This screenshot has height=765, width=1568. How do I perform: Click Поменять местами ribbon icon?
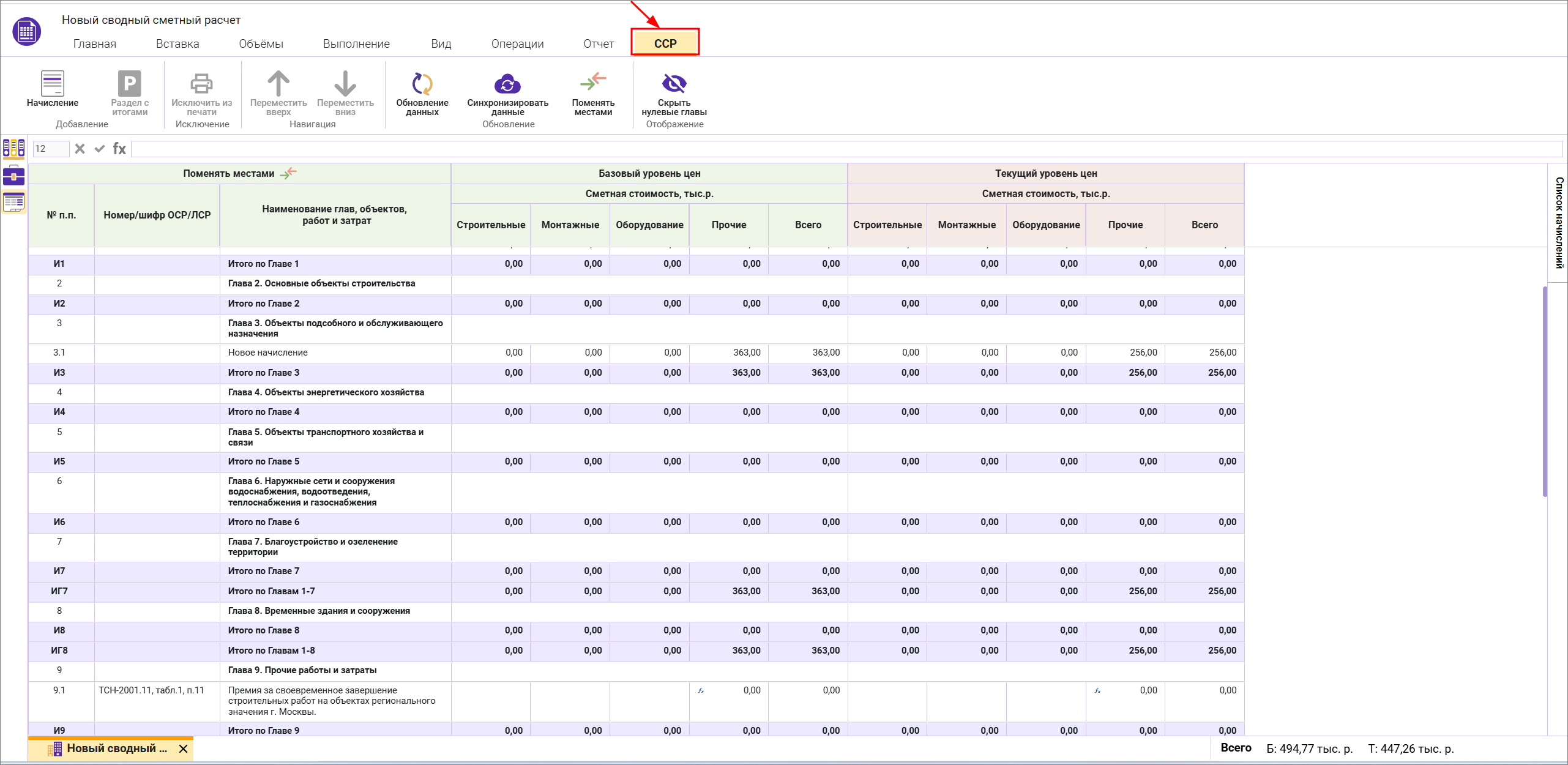coord(592,82)
